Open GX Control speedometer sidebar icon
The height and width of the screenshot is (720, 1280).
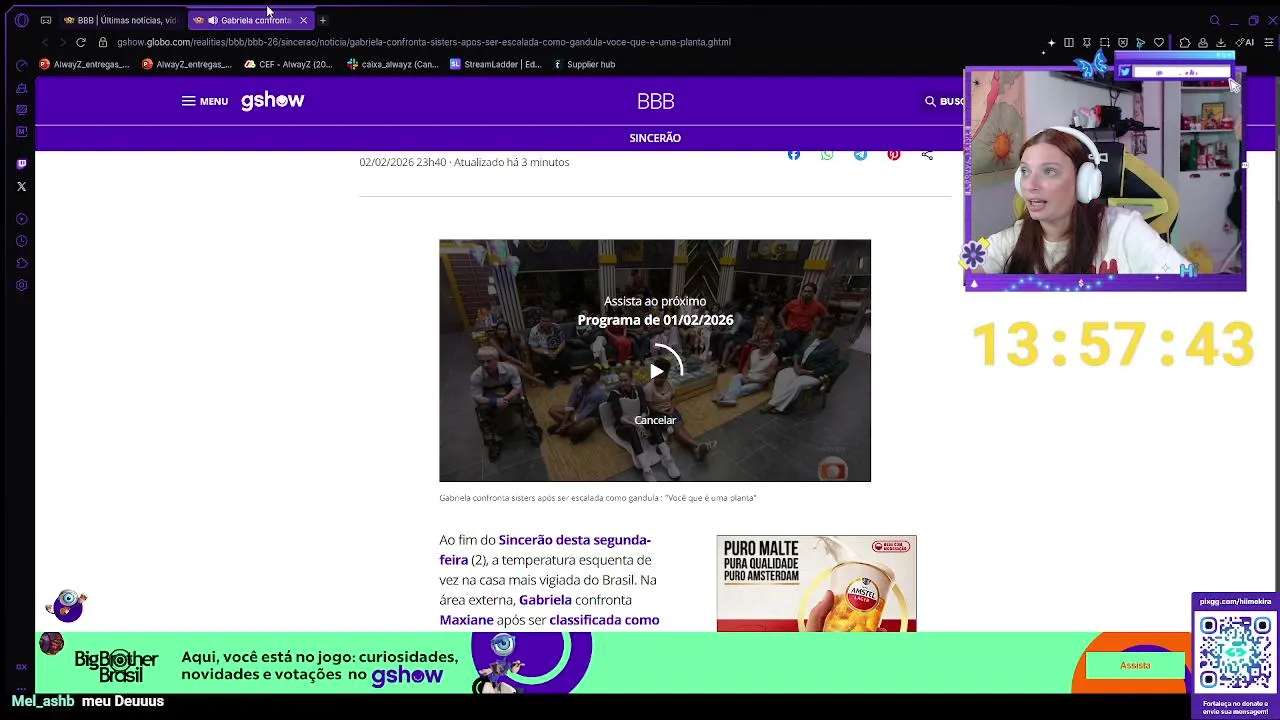22,65
